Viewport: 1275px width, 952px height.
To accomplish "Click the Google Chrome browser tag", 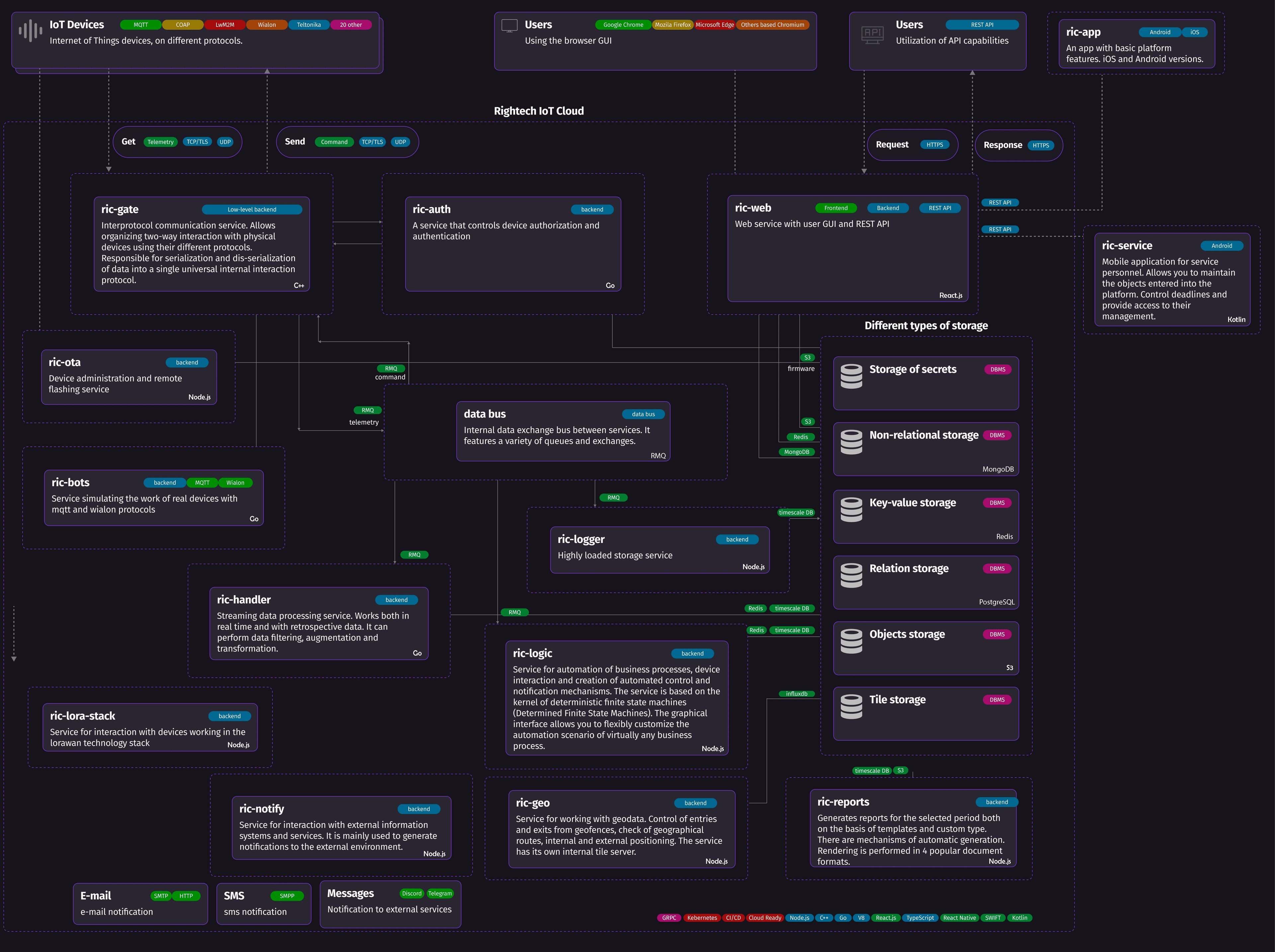I will pyautogui.click(x=623, y=25).
